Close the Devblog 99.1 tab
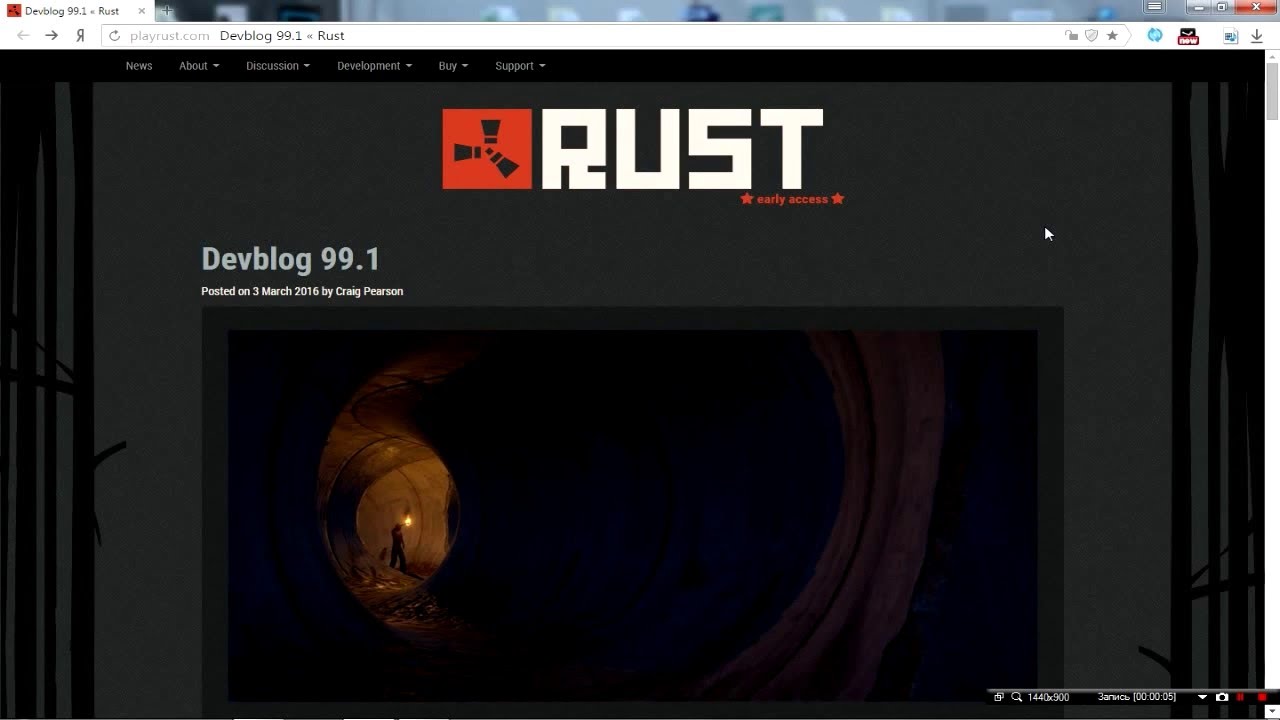 (x=142, y=10)
